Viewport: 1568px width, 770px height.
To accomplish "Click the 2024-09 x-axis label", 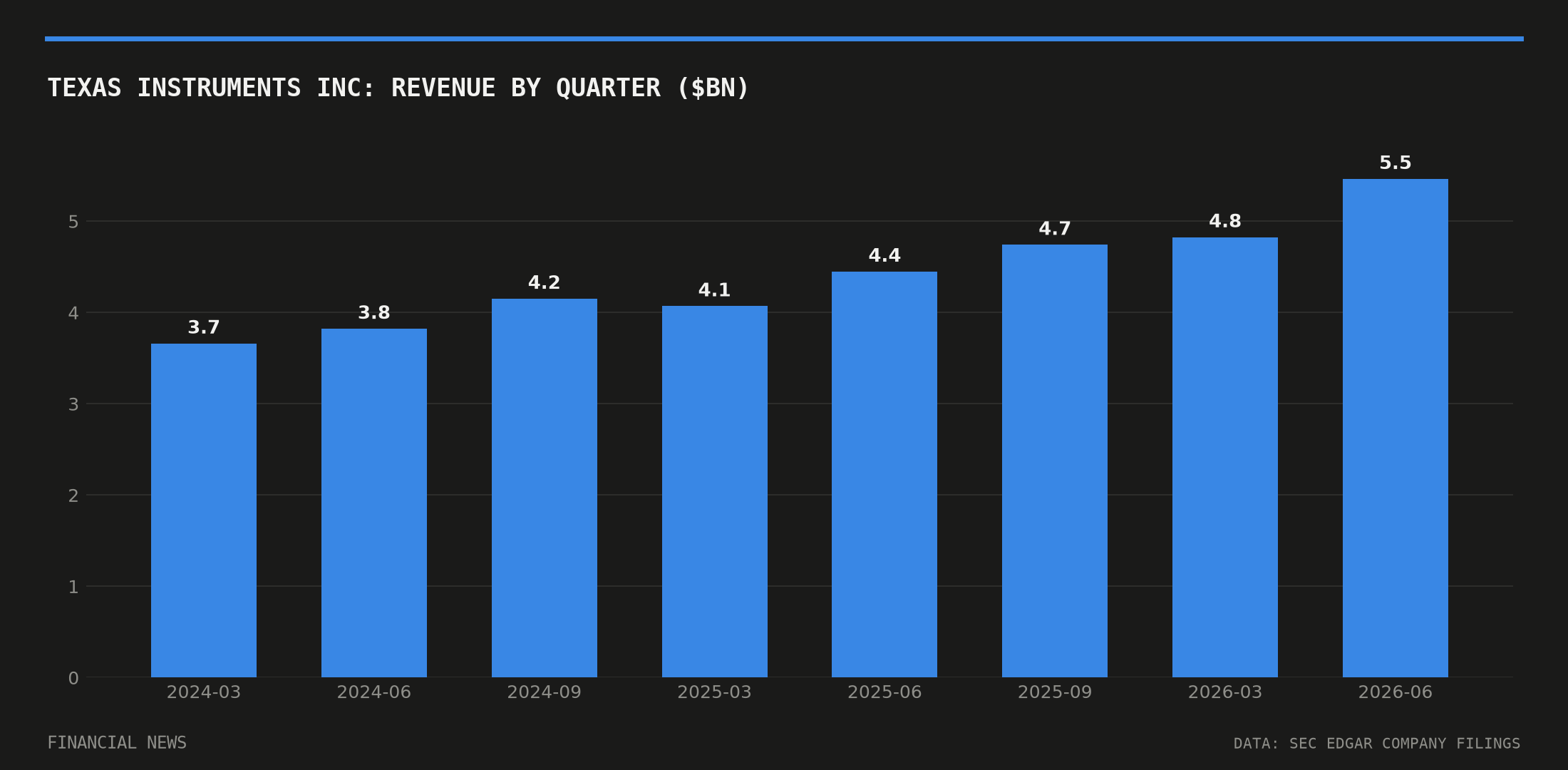I will tap(545, 692).
